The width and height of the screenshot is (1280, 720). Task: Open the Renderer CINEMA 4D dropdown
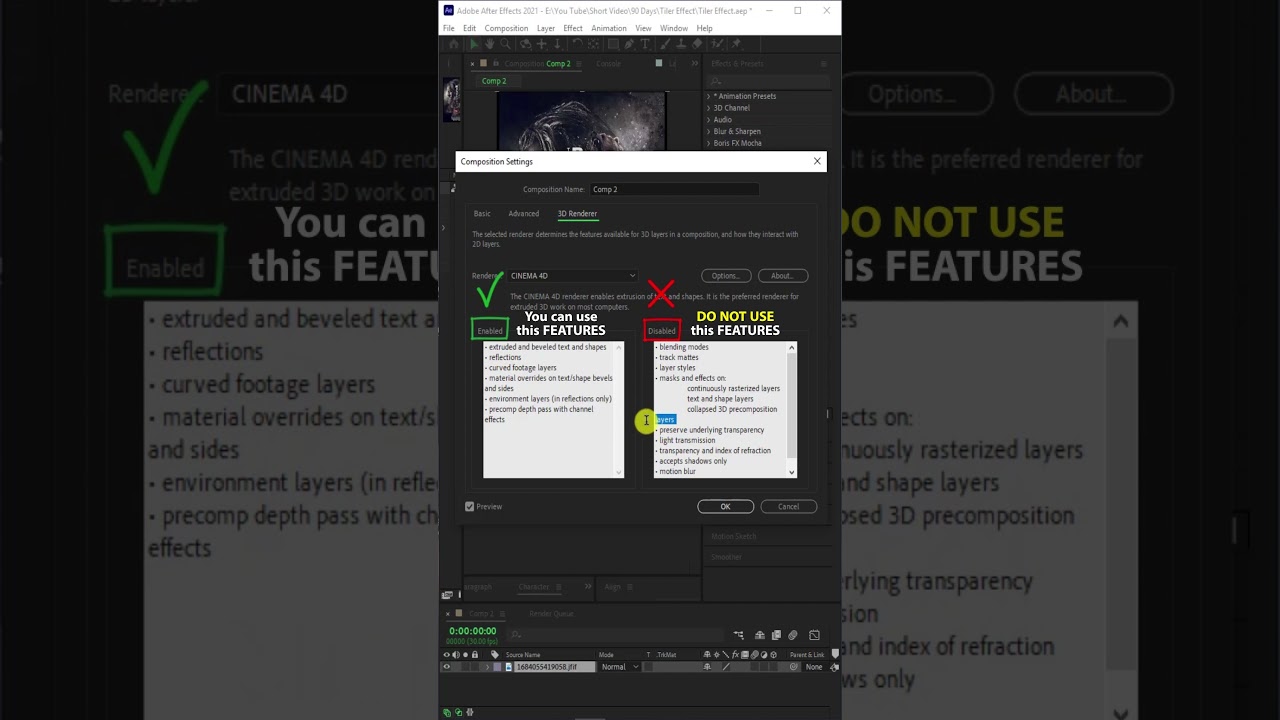coord(573,276)
